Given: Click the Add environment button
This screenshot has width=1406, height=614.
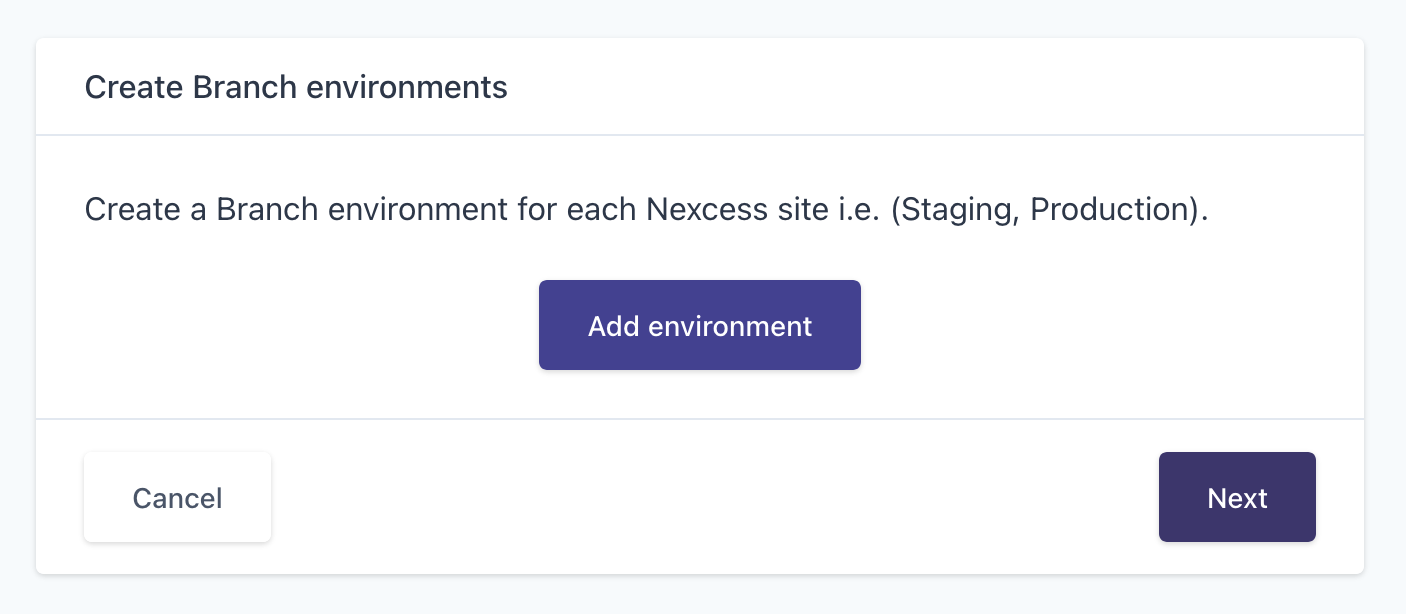Looking at the screenshot, I should (x=699, y=325).
